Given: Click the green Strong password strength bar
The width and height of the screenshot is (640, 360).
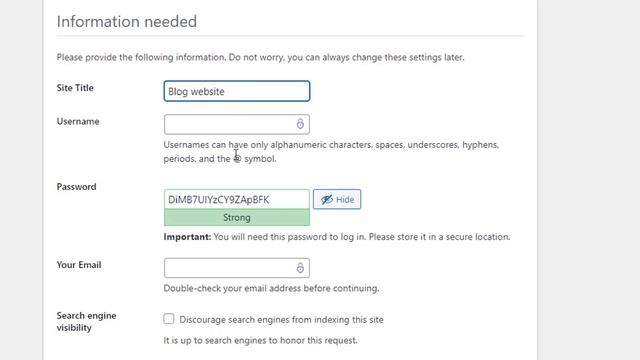Looking at the screenshot, I should 237,218.
